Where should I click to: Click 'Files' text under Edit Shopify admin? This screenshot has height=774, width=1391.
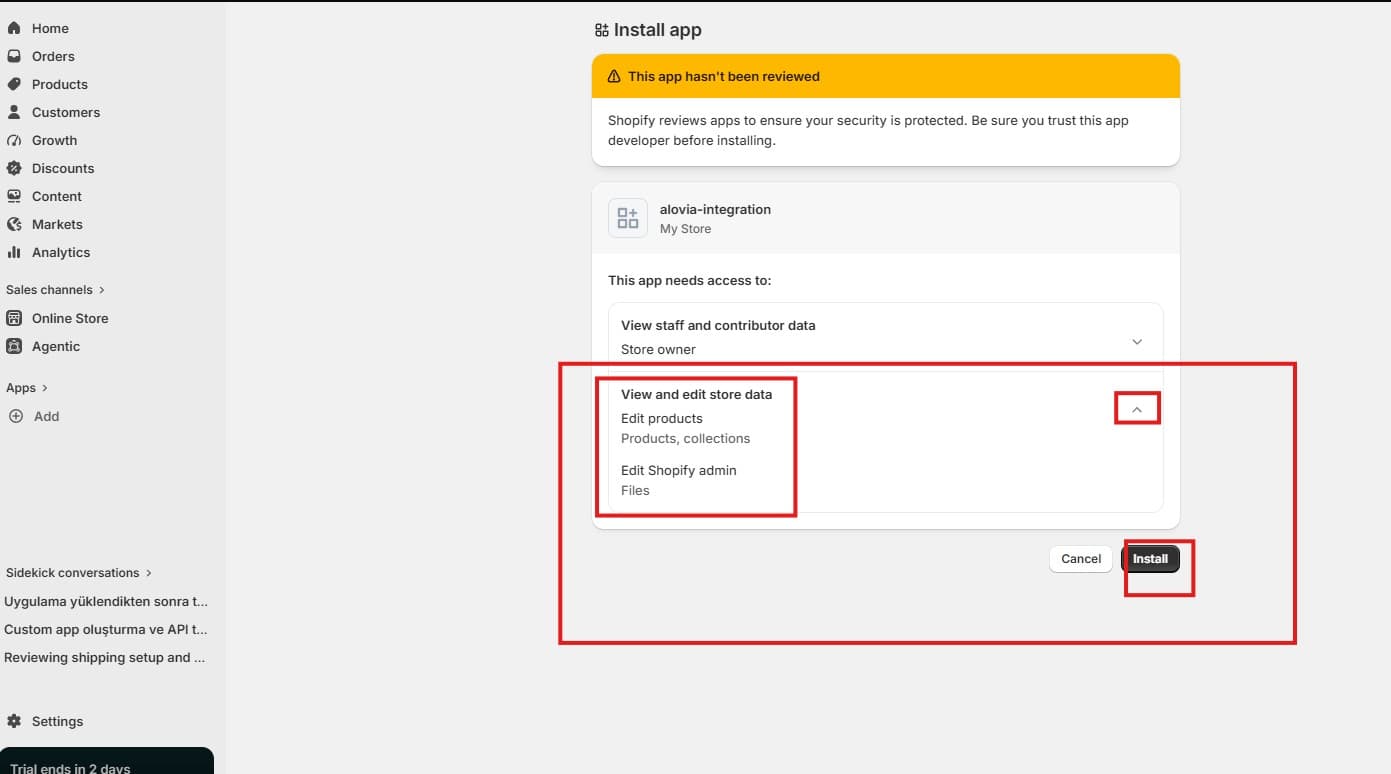coord(635,490)
